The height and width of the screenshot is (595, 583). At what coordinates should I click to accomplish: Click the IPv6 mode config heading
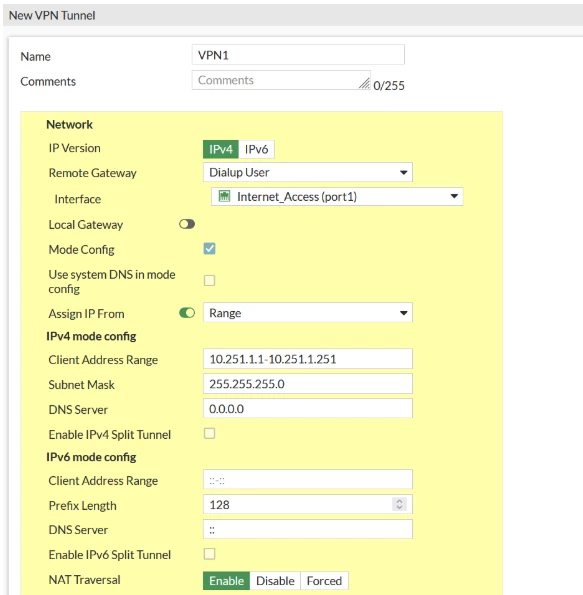click(x=91, y=457)
